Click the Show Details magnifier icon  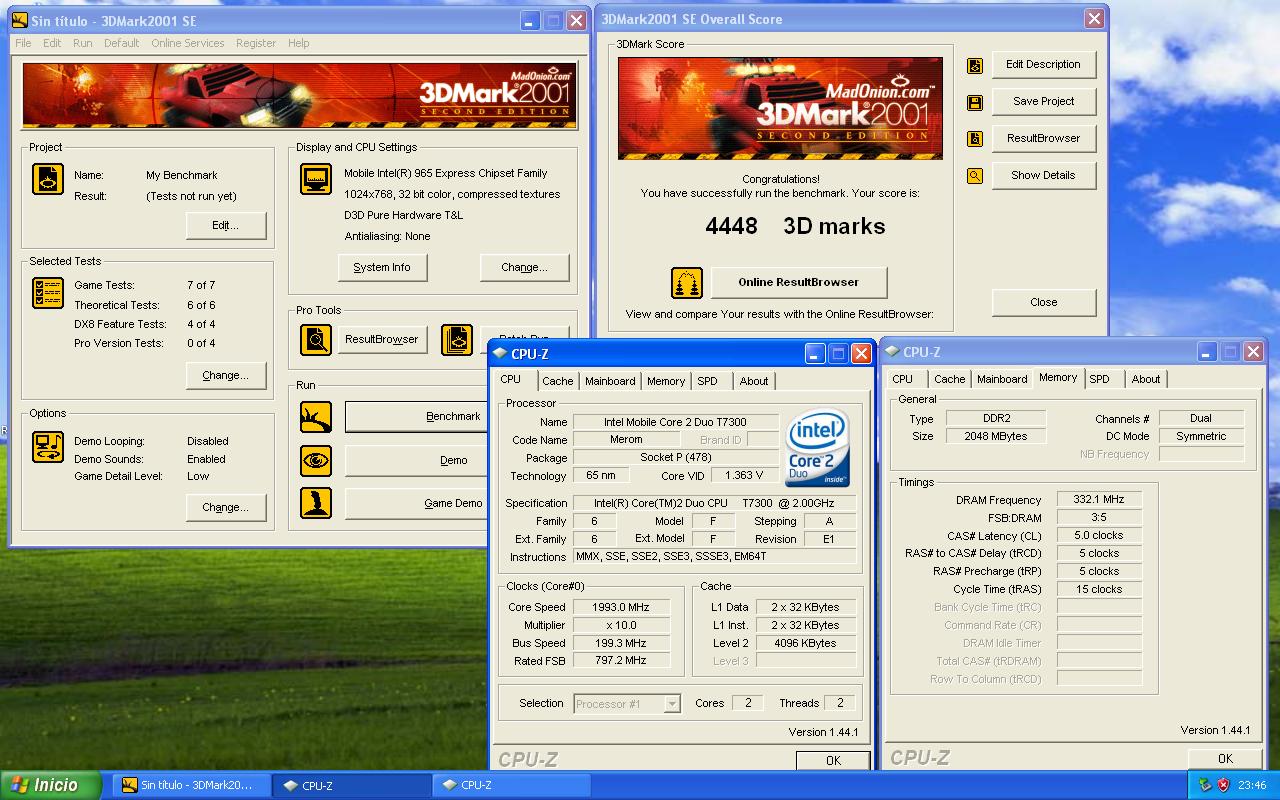975,176
